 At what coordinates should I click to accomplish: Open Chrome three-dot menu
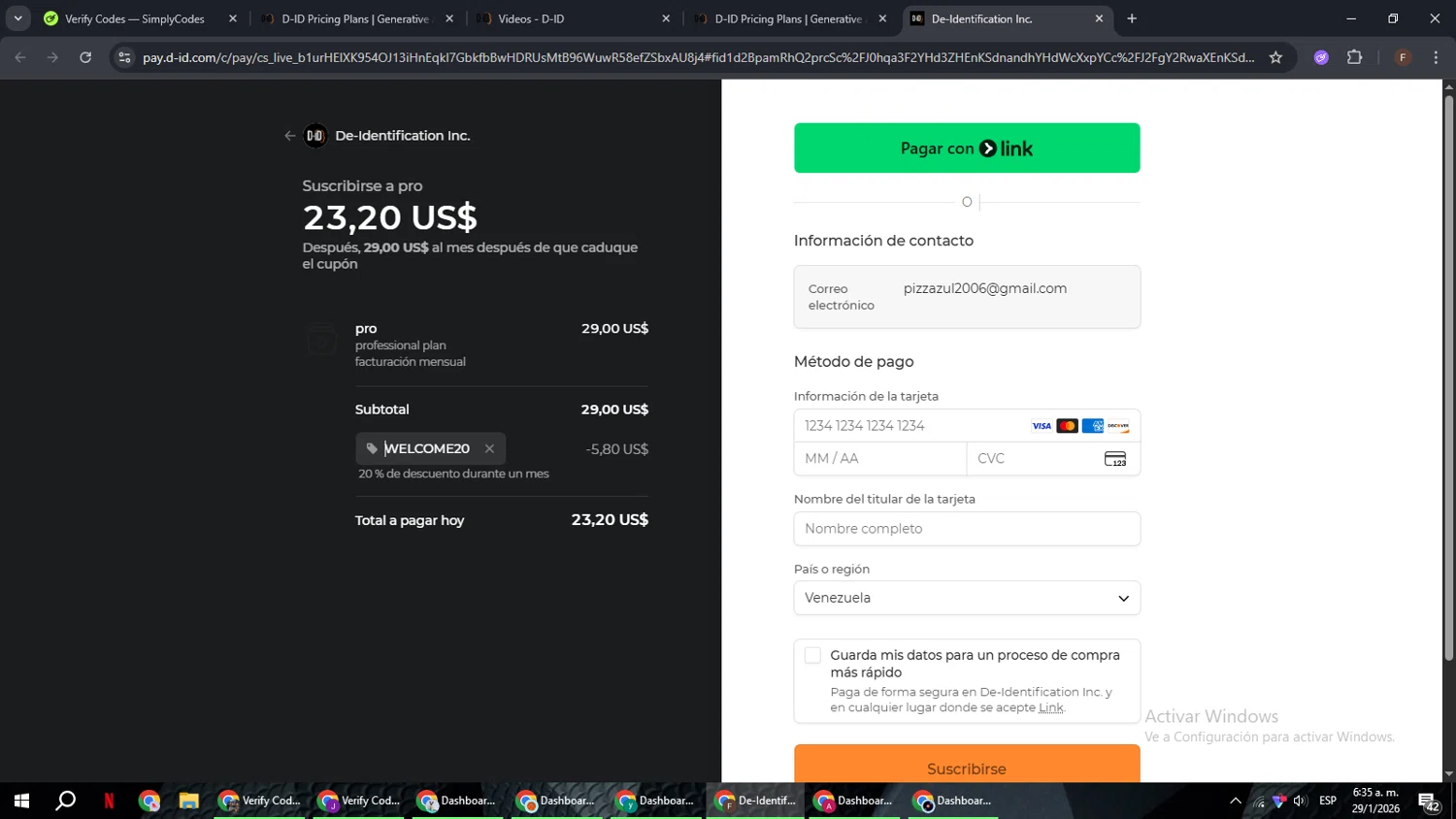1436,57
